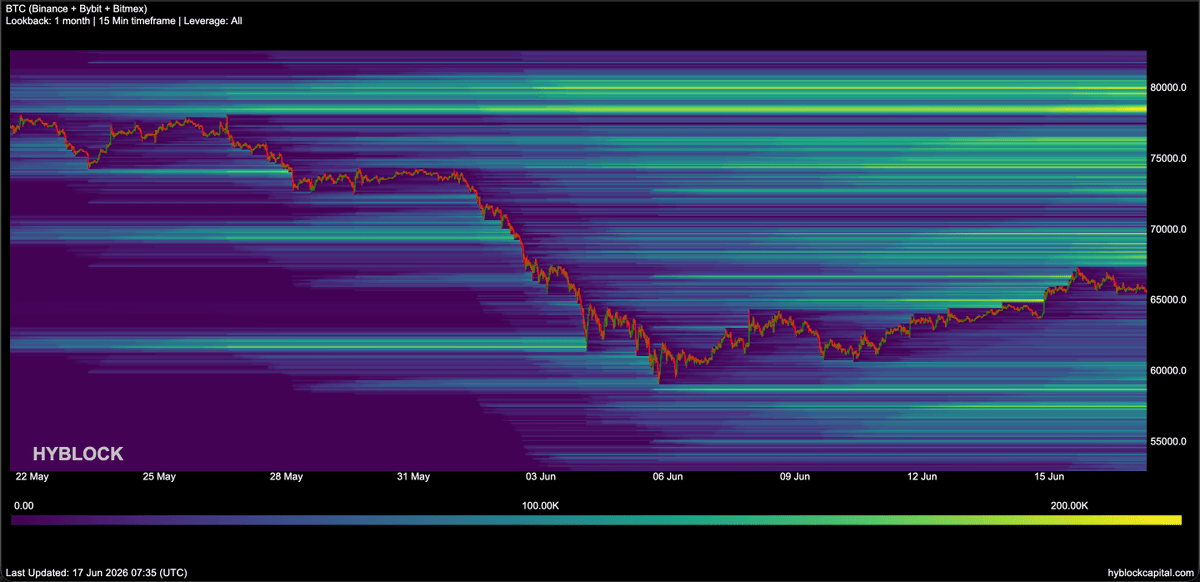The width and height of the screenshot is (1200, 582).
Task: Open the hyblockcapital.com link
Action: pos(1151,573)
